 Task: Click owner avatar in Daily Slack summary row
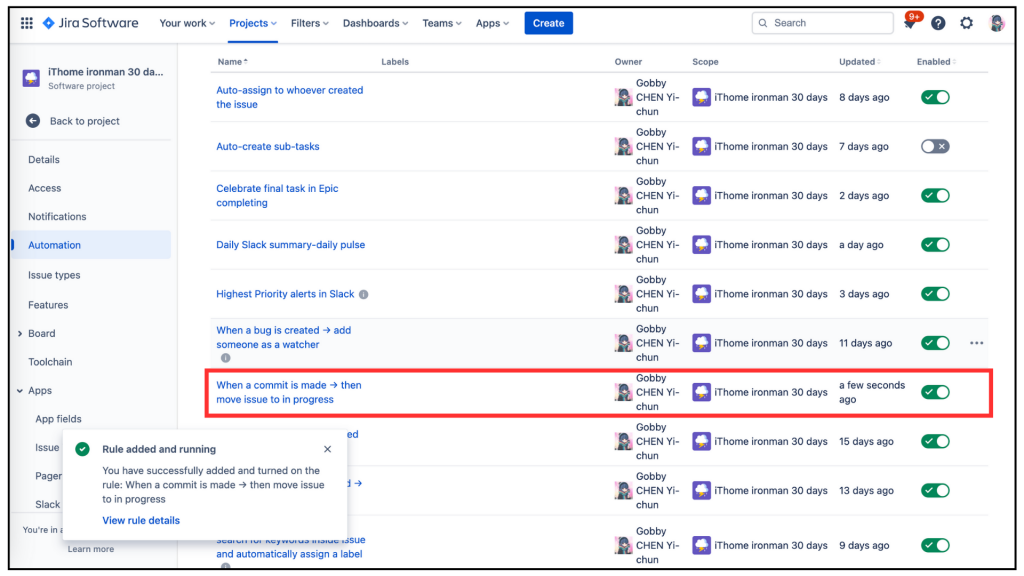623,245
